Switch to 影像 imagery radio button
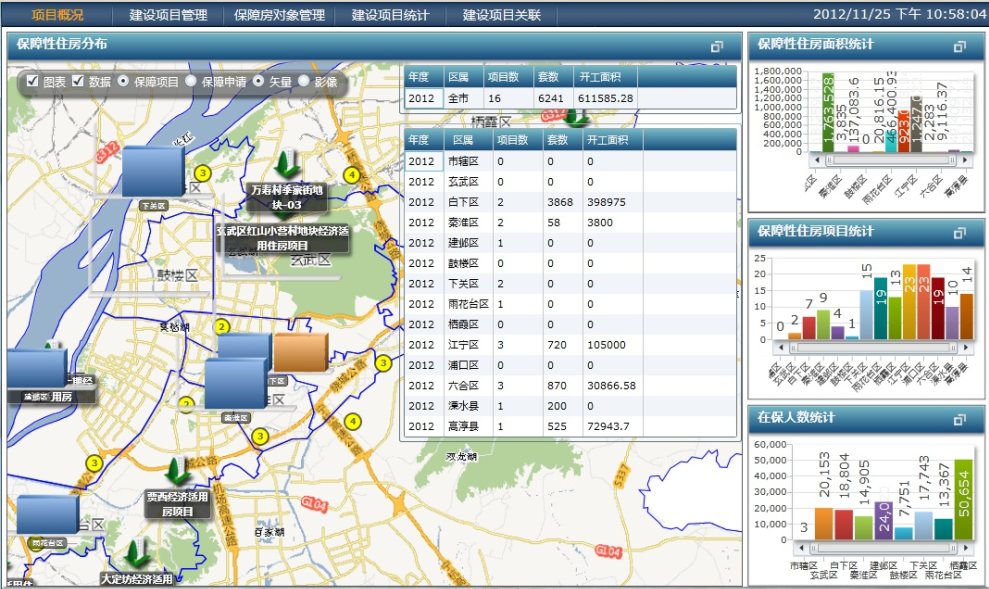The width and height of the screenshot is (989, 589). click(x=303, y=81)
